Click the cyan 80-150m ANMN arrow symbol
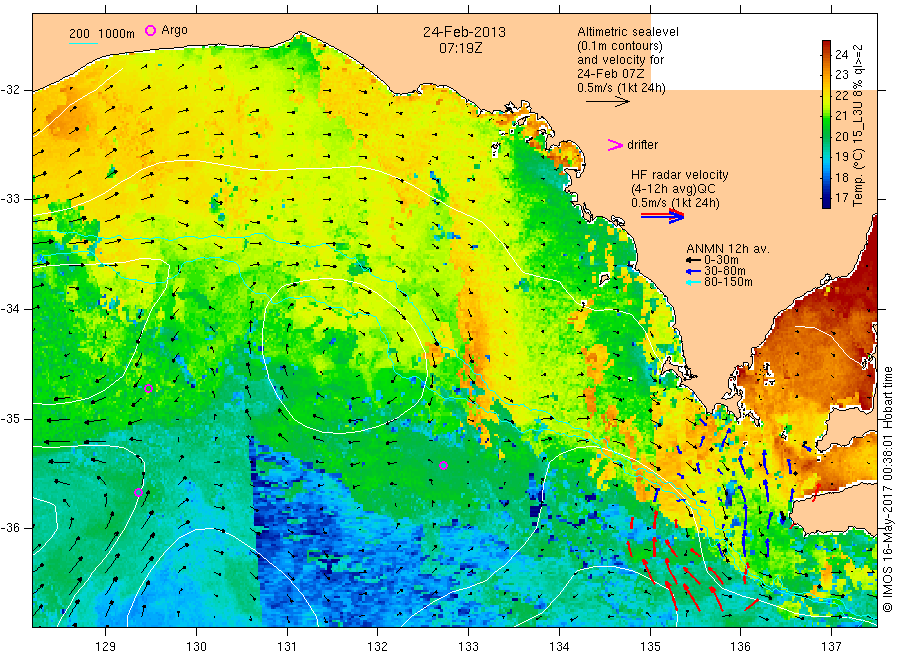 pyautogui.click(x=693, y=282)
